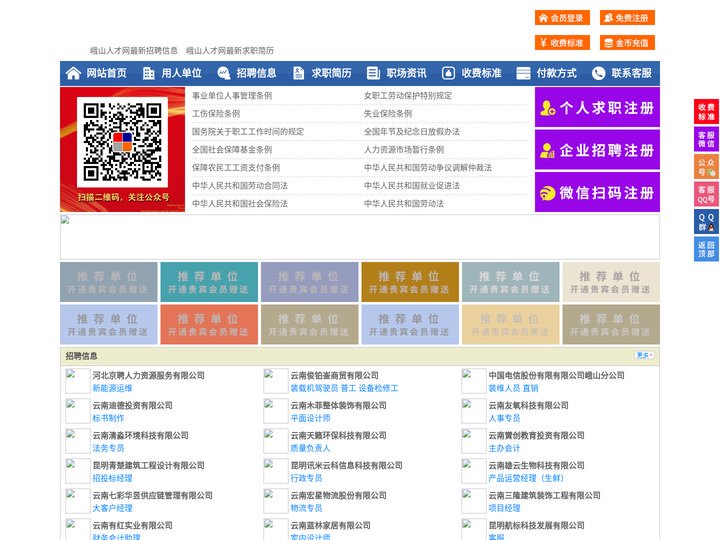Click the 金币充值 button
The width and height of the screenshot is (720, 540).
(627, 43)
